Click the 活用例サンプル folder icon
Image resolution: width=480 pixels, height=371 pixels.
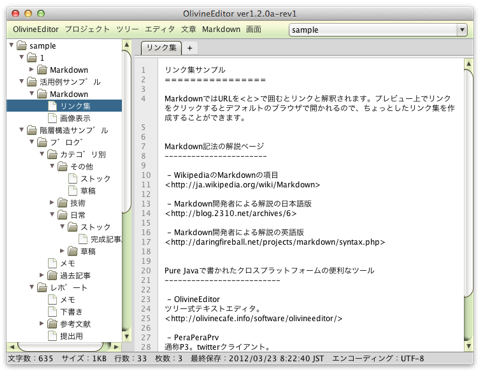(32, 82)
